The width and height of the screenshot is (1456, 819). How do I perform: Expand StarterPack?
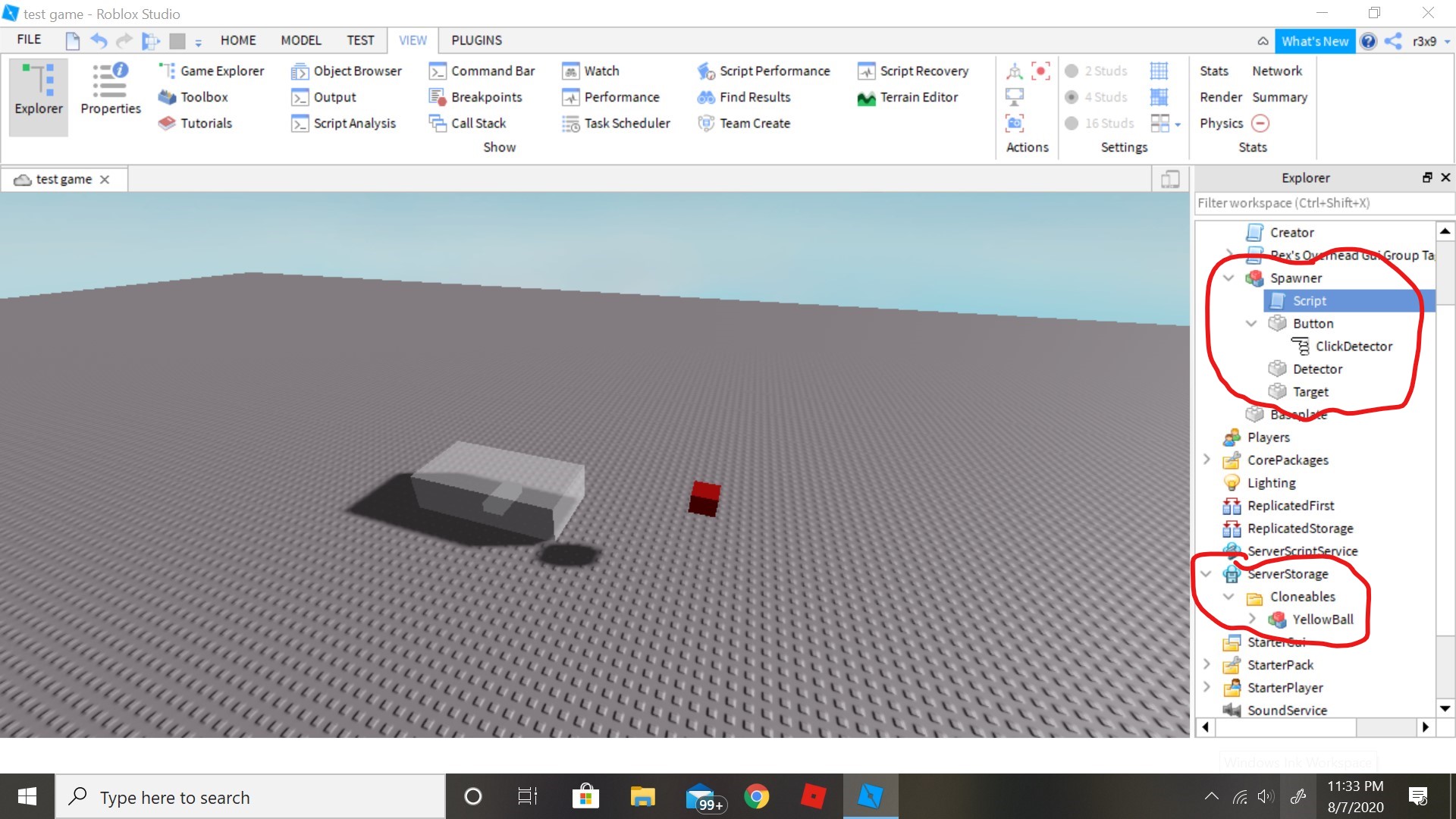pos(1207,664)
